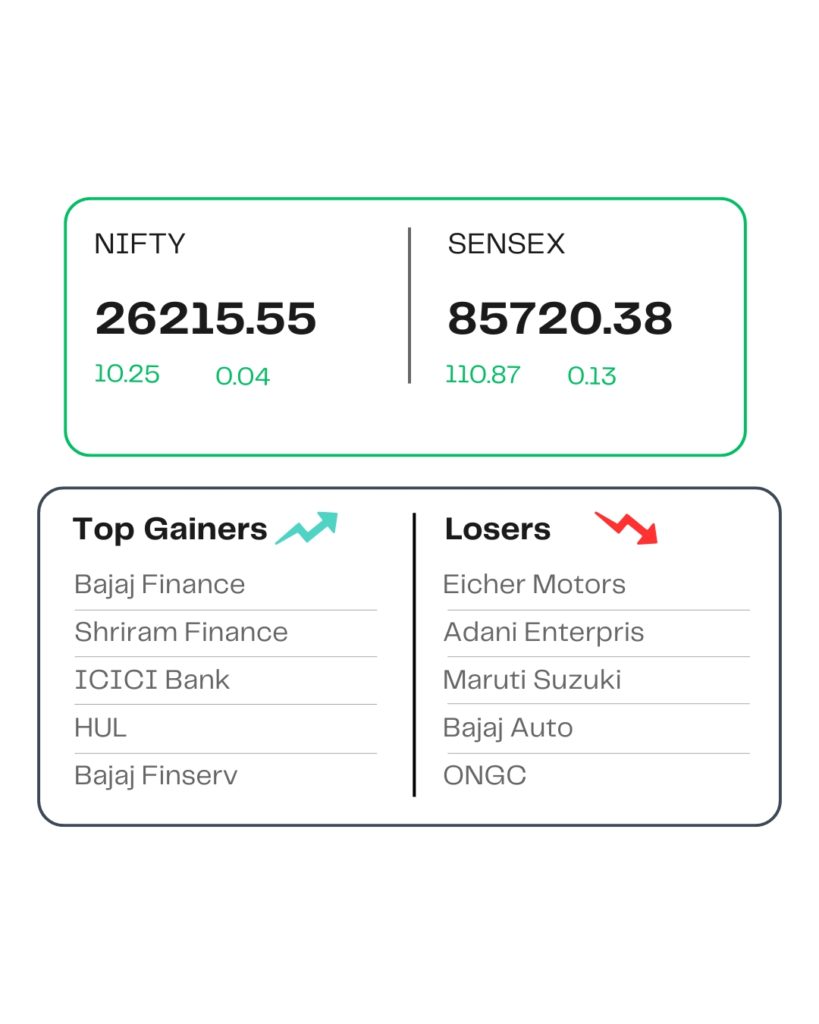Screen dimensions: 819x1024
Task: Select Adani Enterpris from losers list
Action: coord(543,632)
